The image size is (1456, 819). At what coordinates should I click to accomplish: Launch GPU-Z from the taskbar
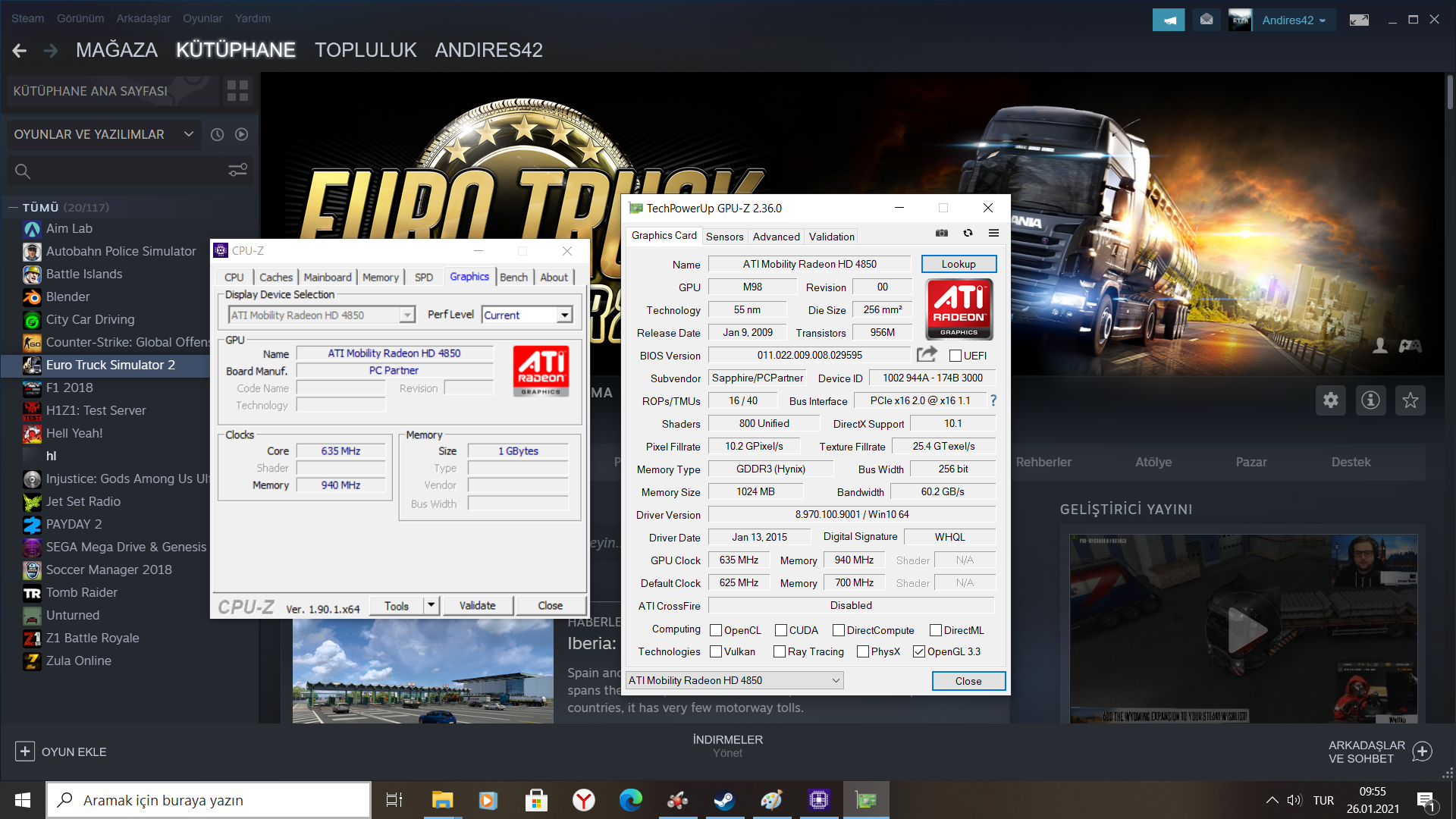coord(866,799)
